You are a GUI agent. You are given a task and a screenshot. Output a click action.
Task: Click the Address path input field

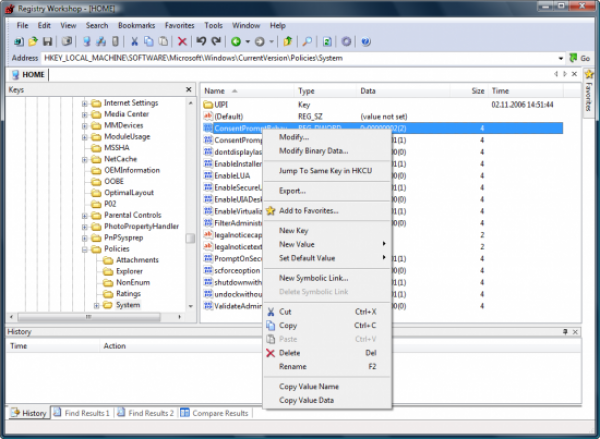[300, 58]
